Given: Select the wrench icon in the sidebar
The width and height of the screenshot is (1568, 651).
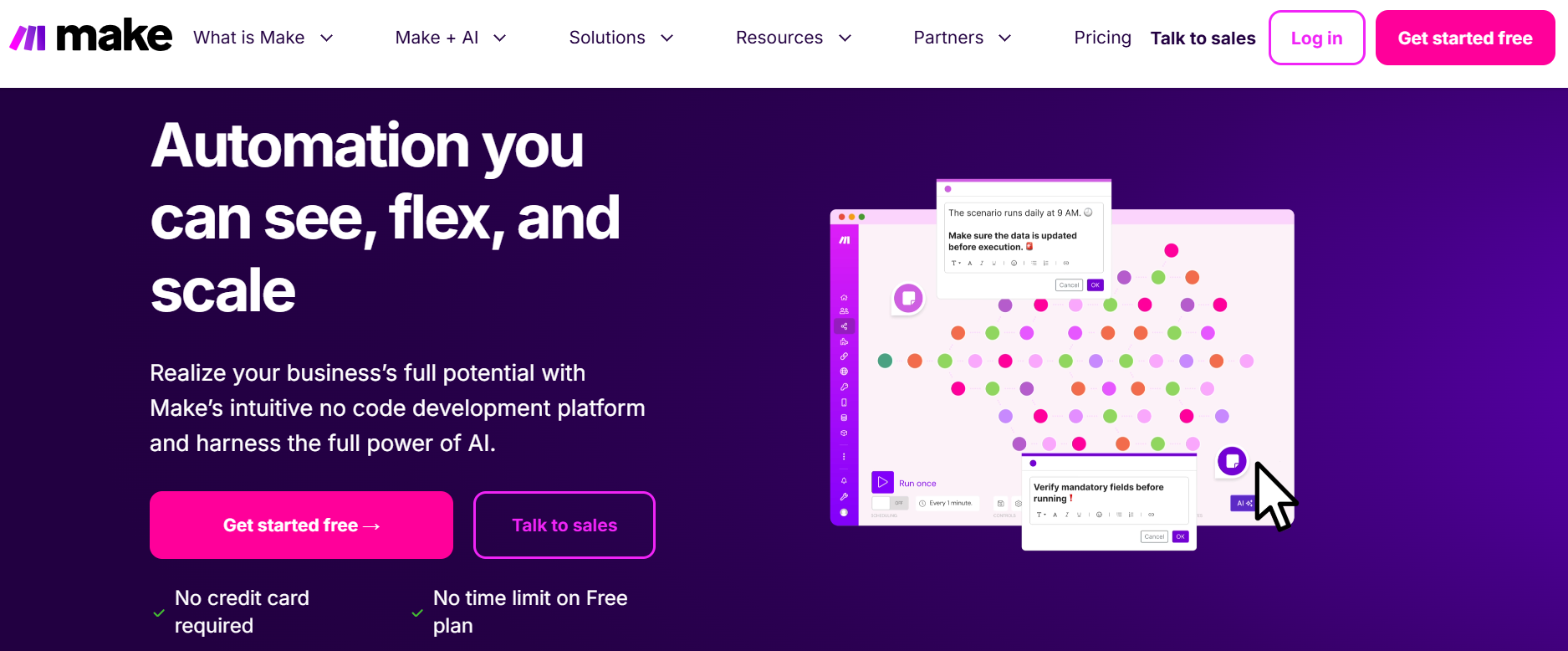Looking at the screenshot, I should coord(844,497).
